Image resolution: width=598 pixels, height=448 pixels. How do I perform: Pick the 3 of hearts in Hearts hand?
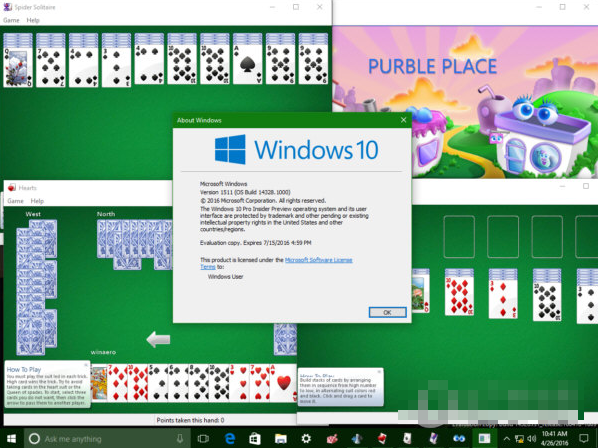click(240, 383)
